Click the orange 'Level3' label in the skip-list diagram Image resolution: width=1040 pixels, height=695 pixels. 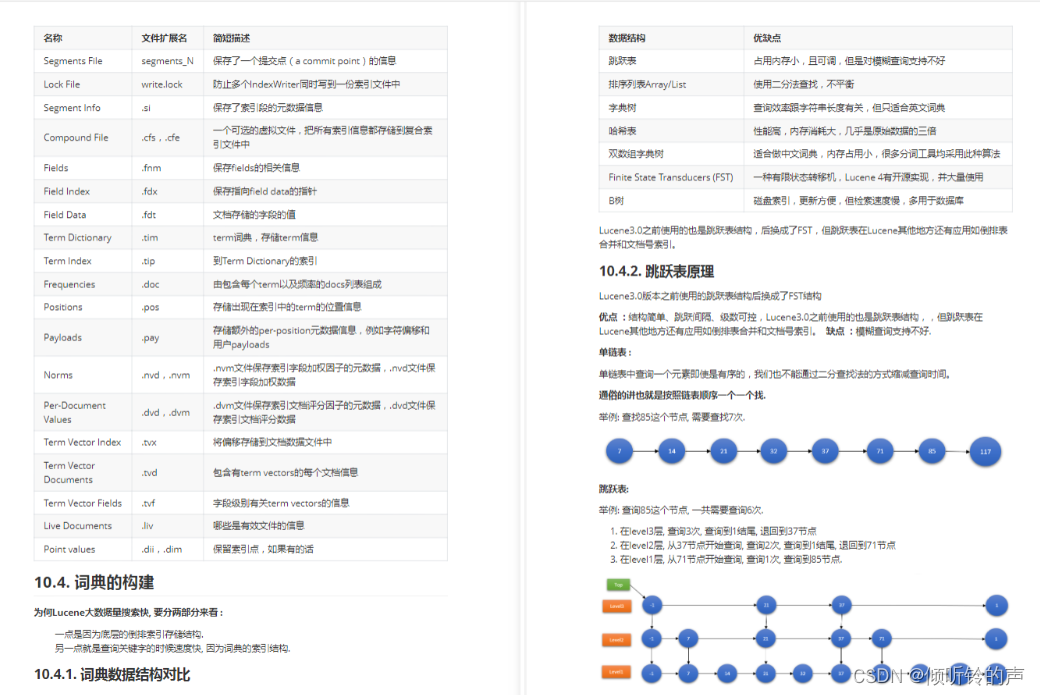coord(617,606)
